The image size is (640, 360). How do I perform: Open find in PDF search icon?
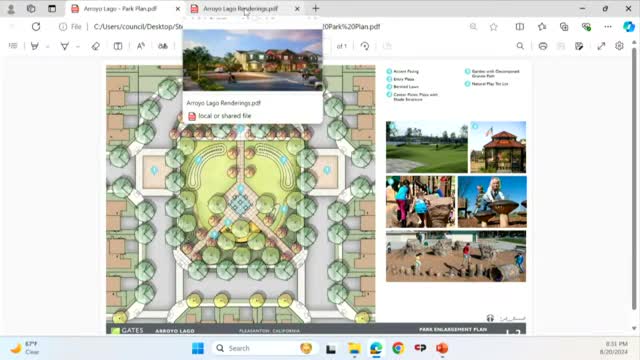(520, 46)
